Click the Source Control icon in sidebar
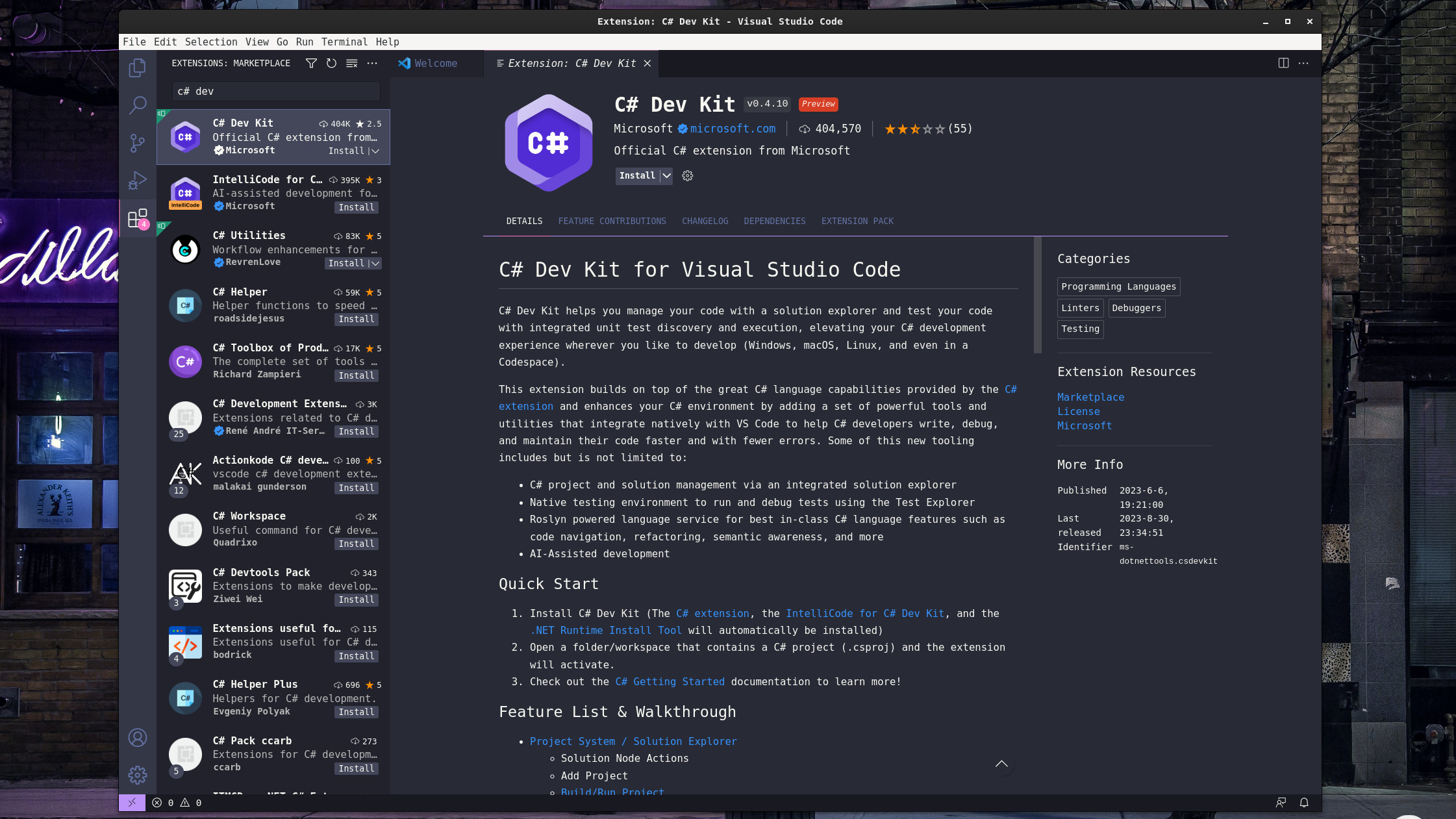 pos(137,142)
